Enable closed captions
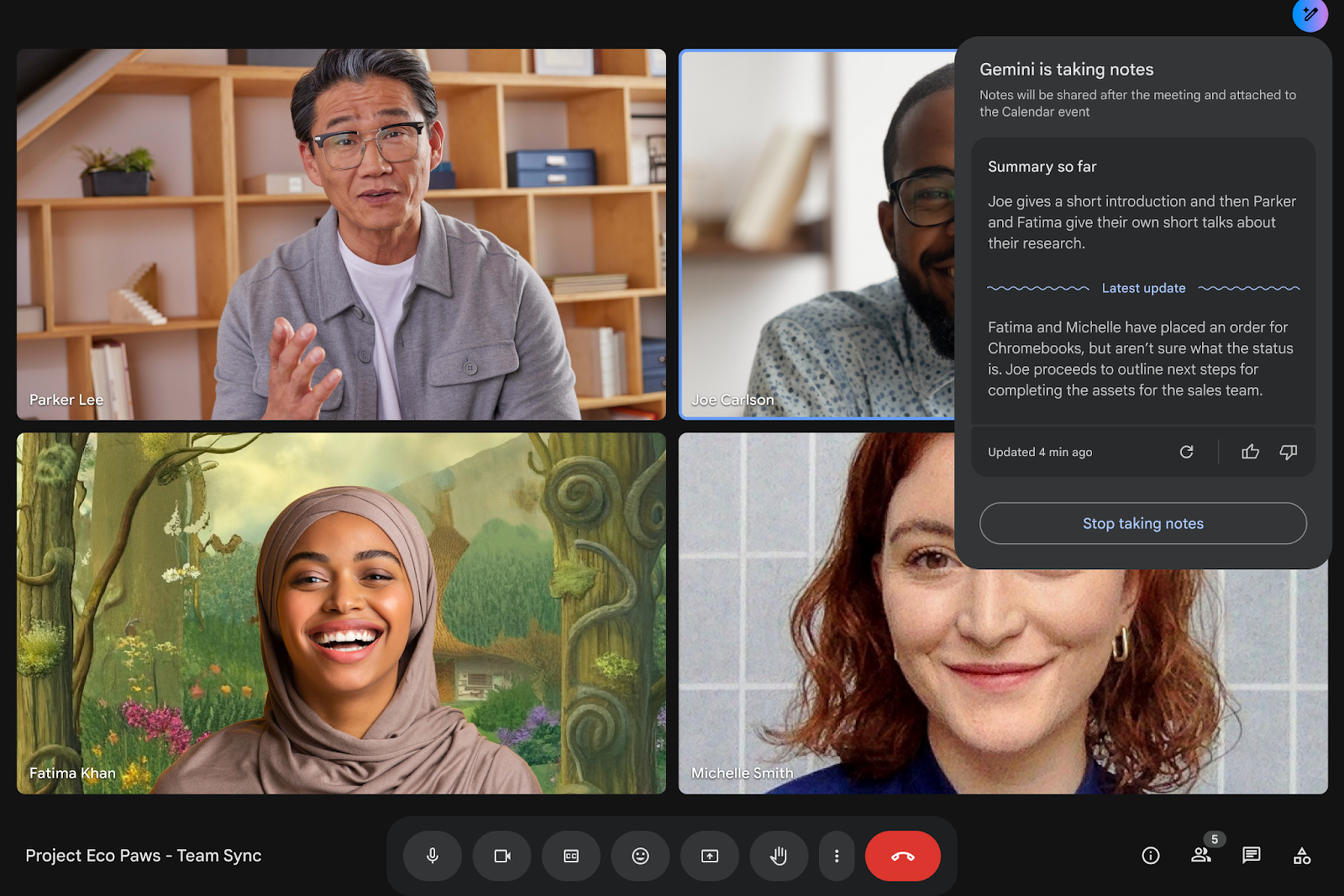The width and height of the screenshot is (1344, 896). click(571, 856)
